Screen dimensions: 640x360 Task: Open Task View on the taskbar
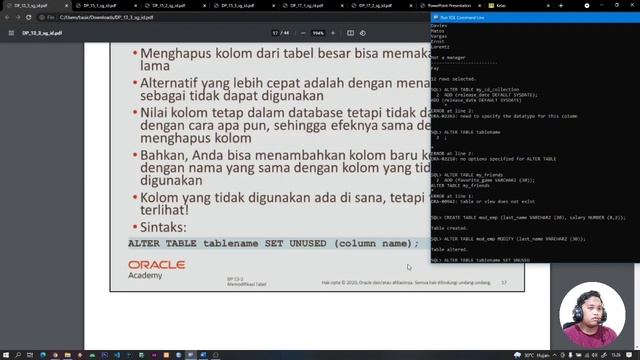tap(30, 355)
